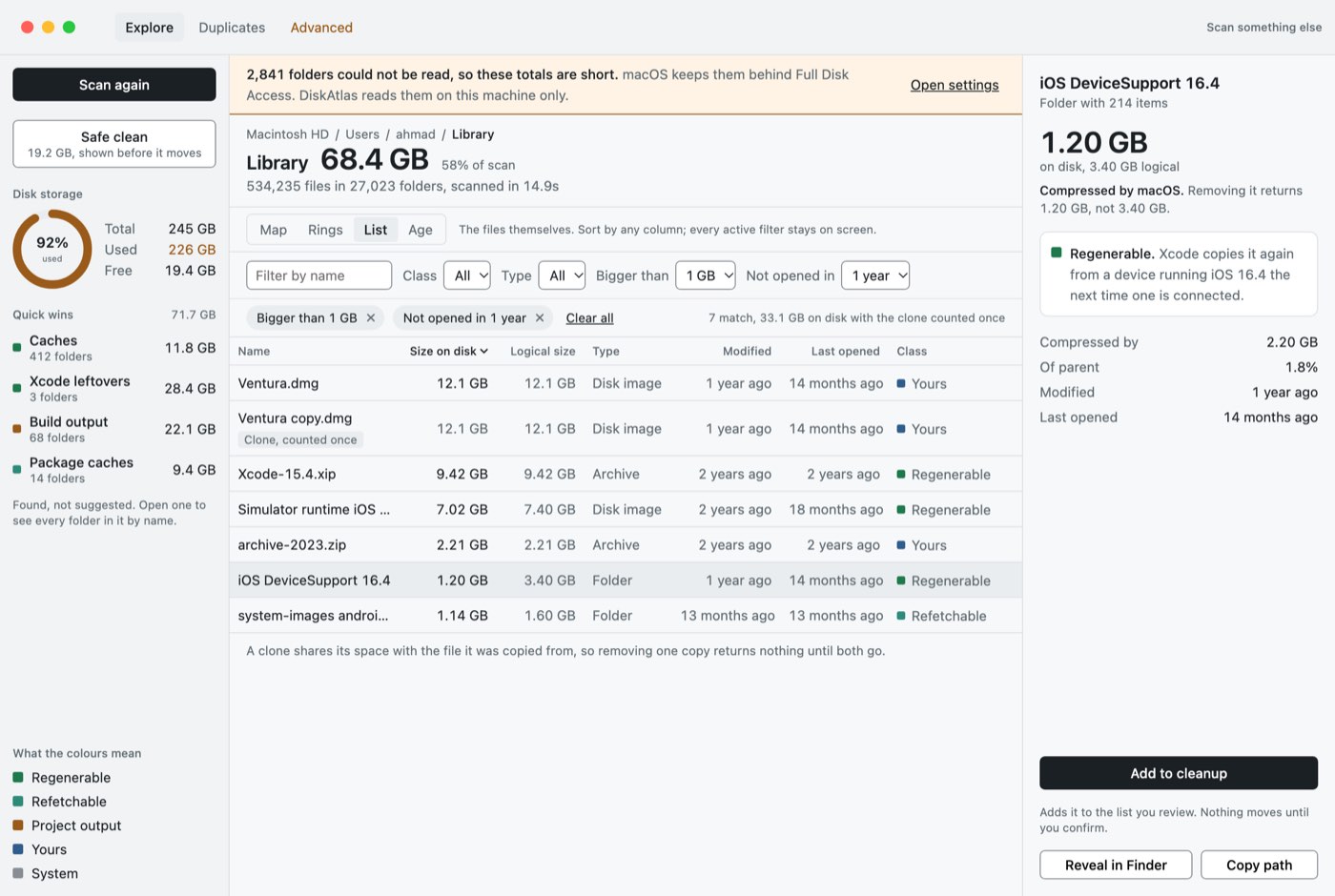This screenshot has width=1335, height=896.
Task: Open the Xcode leftovers quick win
Action: (x=114, y=388)
